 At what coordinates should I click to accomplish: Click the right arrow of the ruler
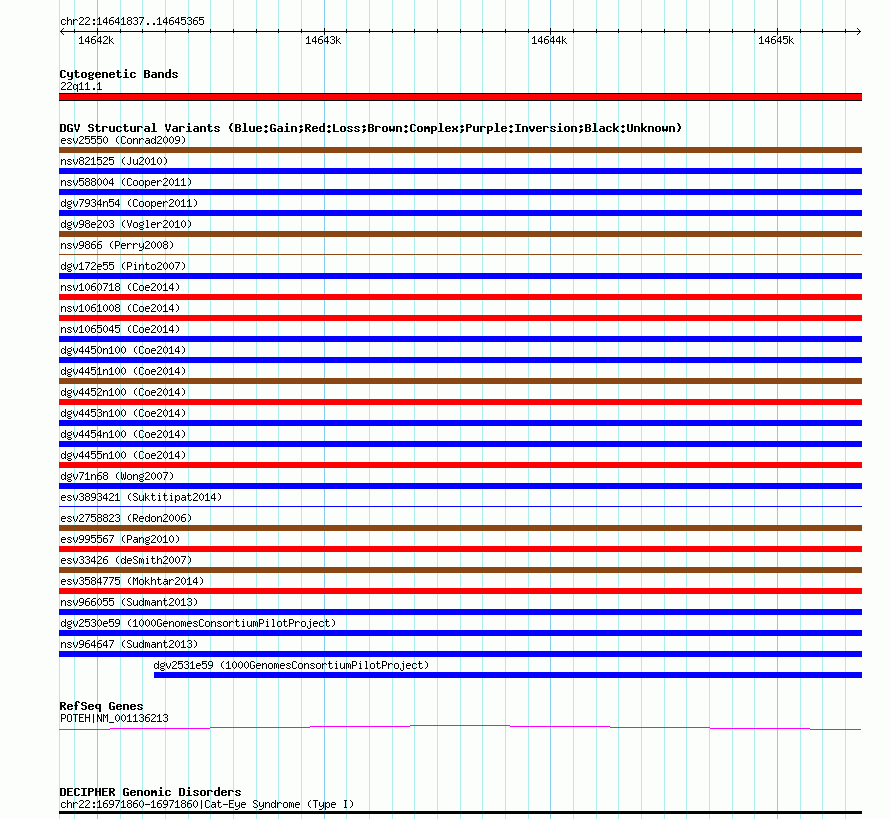tap(858, 32)
